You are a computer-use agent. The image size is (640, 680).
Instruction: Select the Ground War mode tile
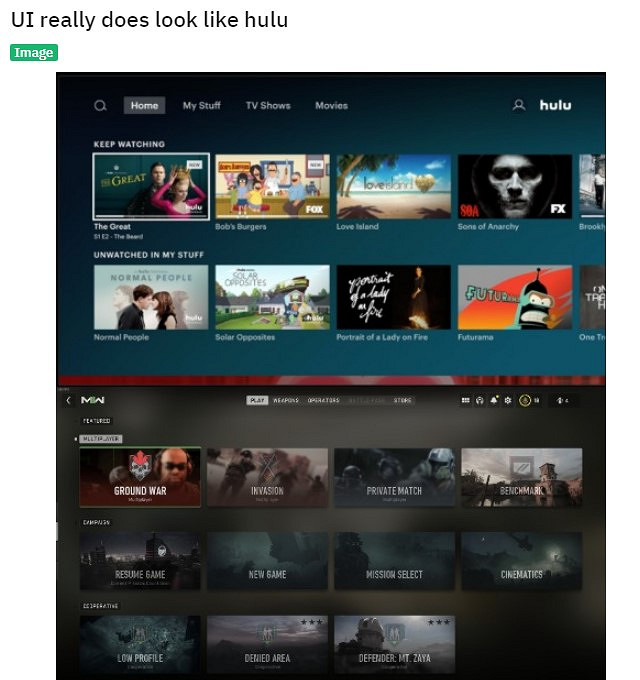point(140,477)
